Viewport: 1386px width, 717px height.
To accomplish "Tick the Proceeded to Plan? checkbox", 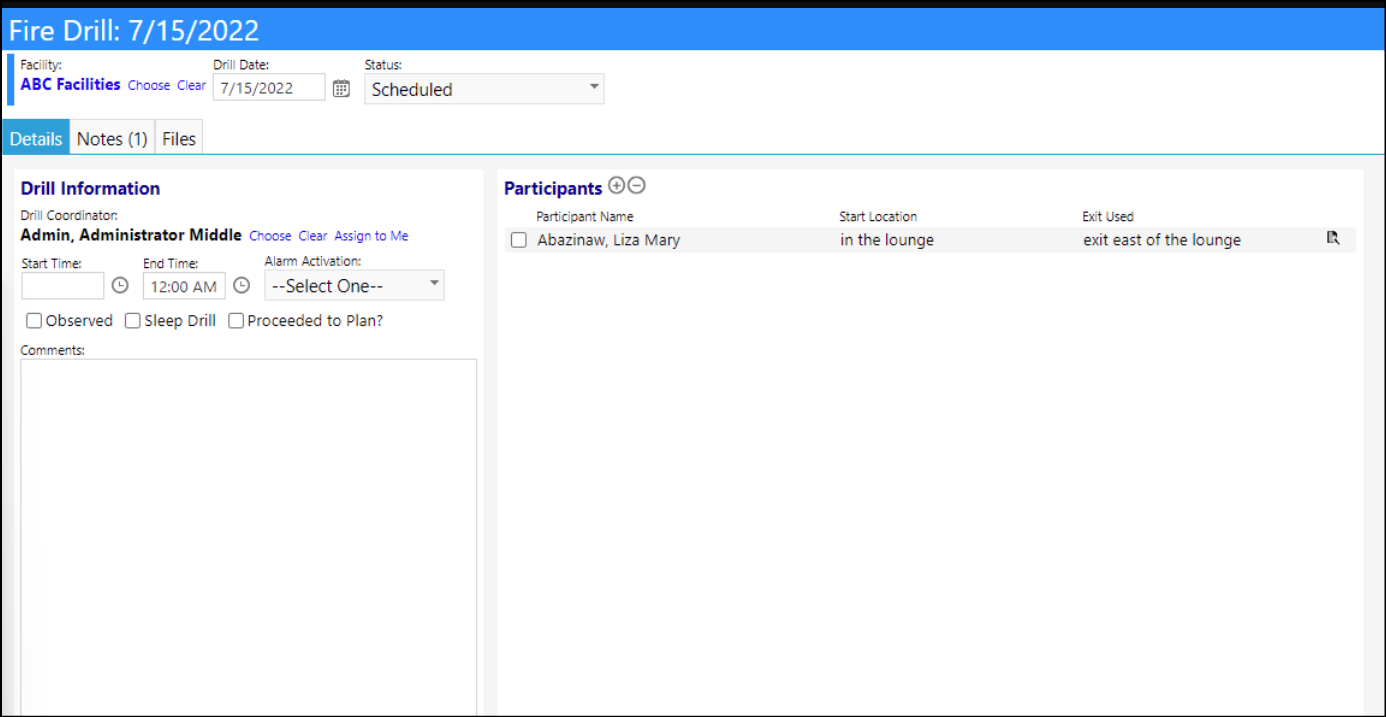I will (x=236, y=321).
